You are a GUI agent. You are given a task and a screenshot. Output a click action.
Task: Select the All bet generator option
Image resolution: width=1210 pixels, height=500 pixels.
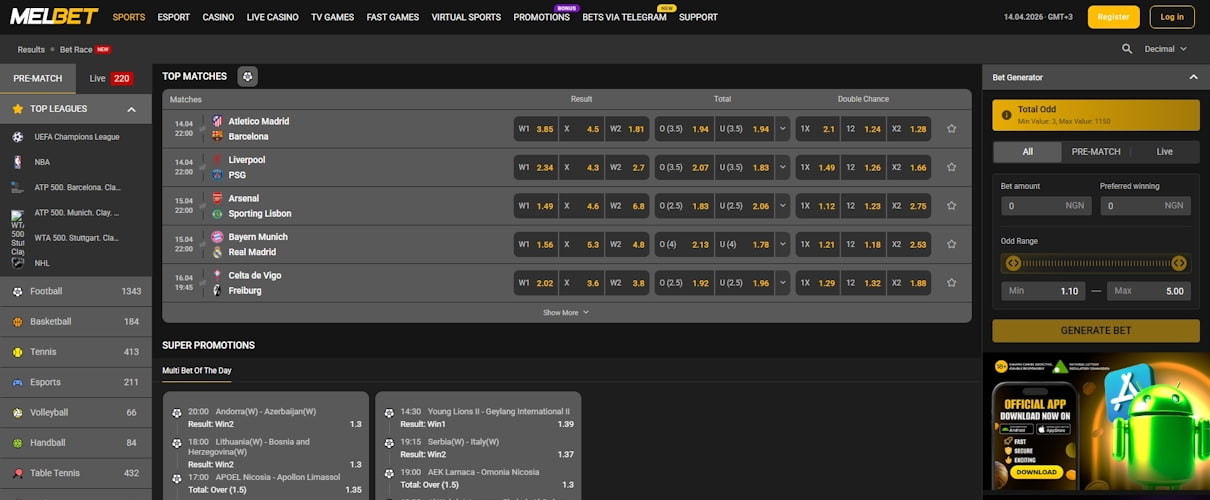pos(1027,152)
